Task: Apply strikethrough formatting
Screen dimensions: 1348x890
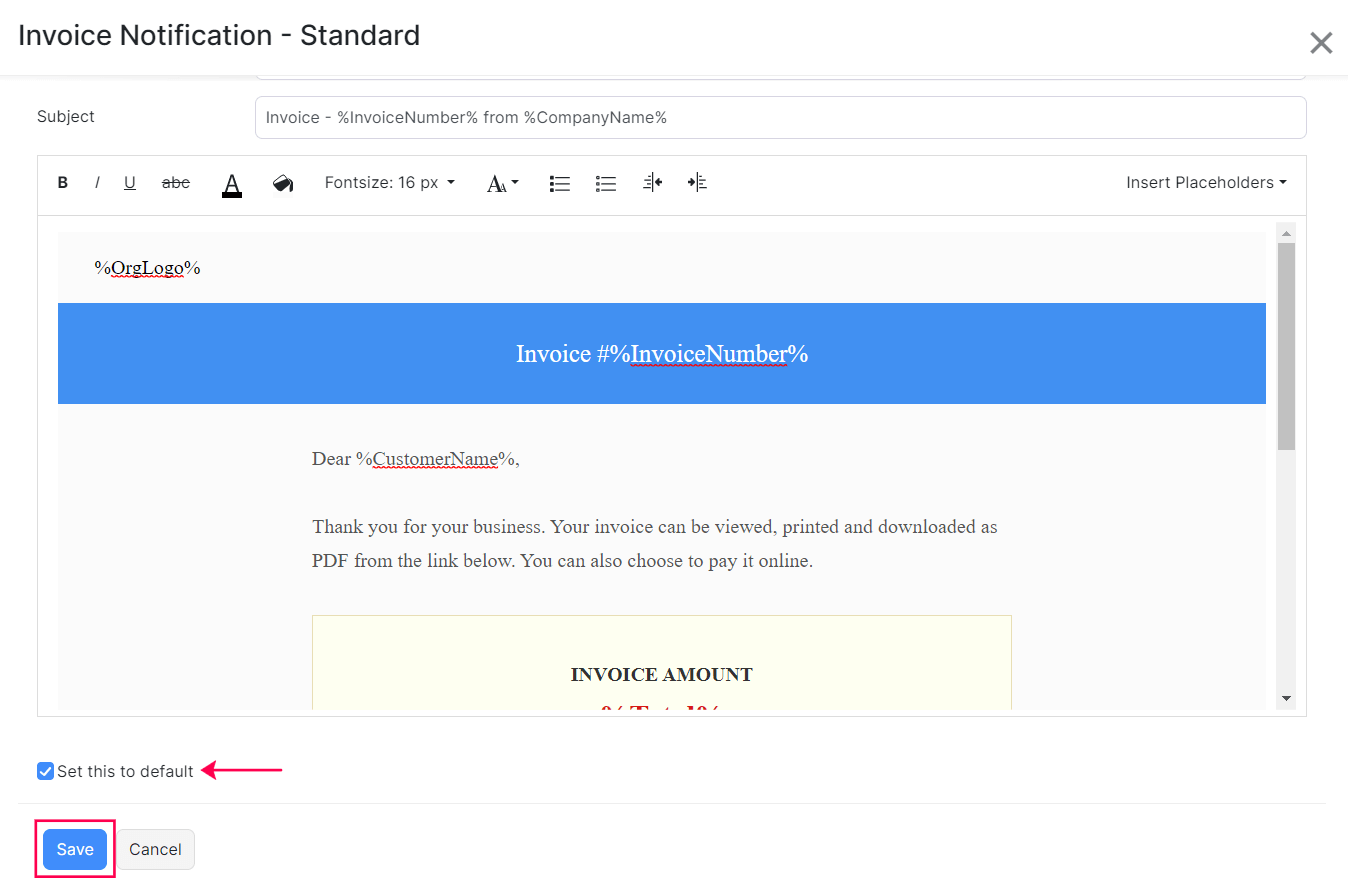Action: 176,183
